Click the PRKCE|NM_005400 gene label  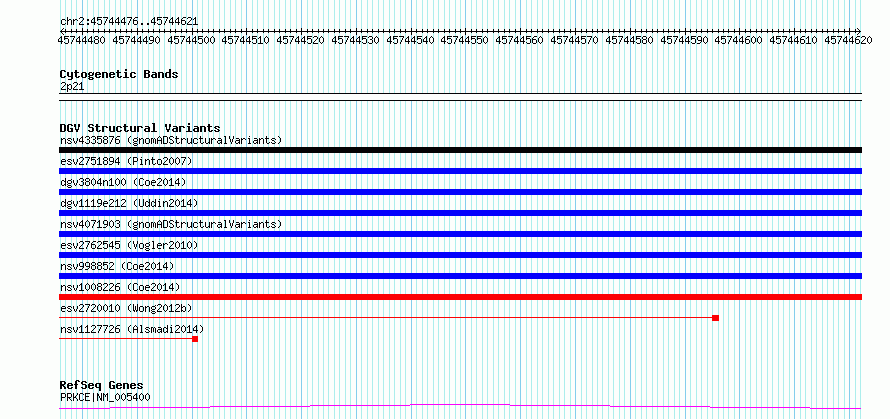(105, 397)
